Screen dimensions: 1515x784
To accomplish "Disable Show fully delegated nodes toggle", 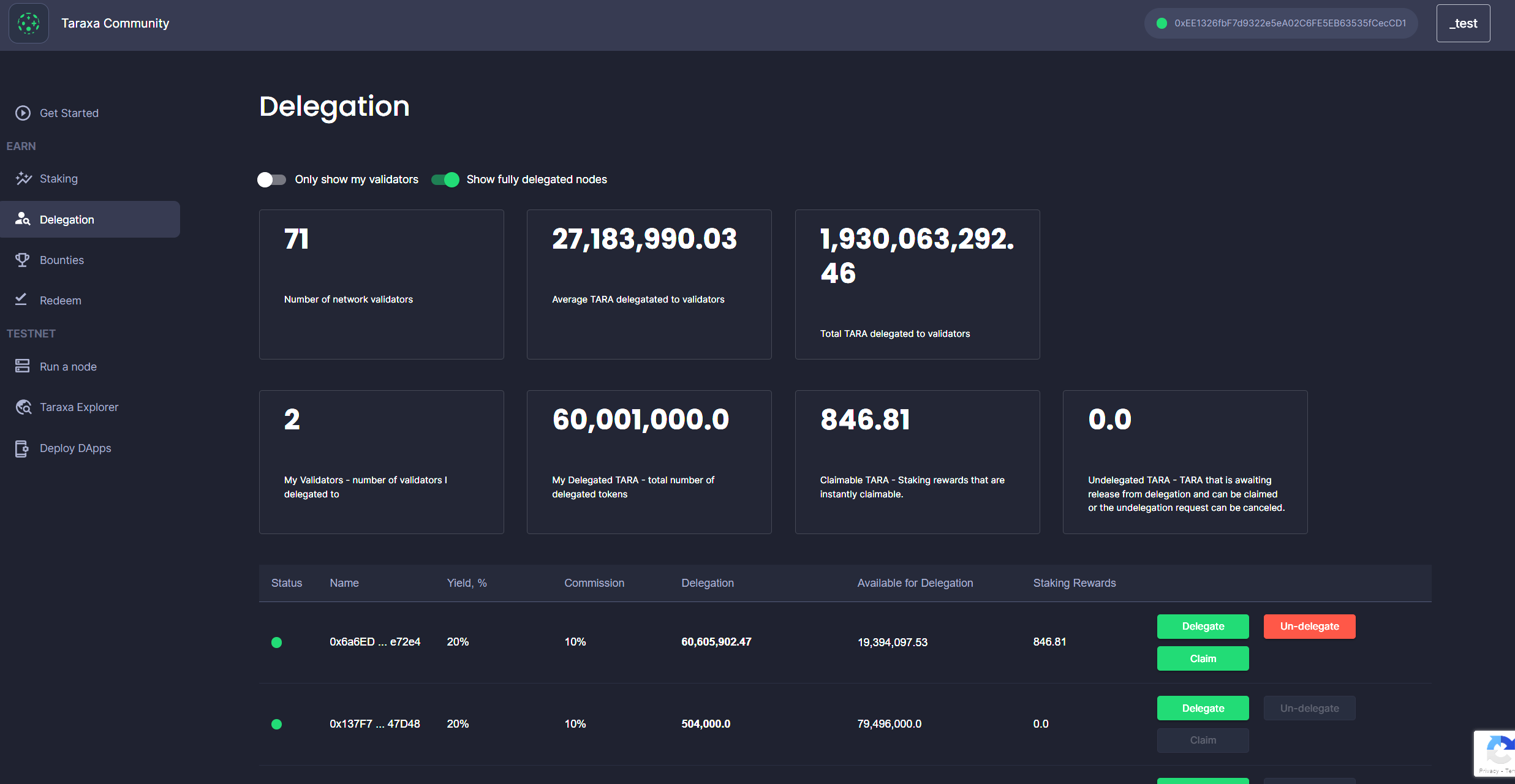I will (x=445, y=179).
